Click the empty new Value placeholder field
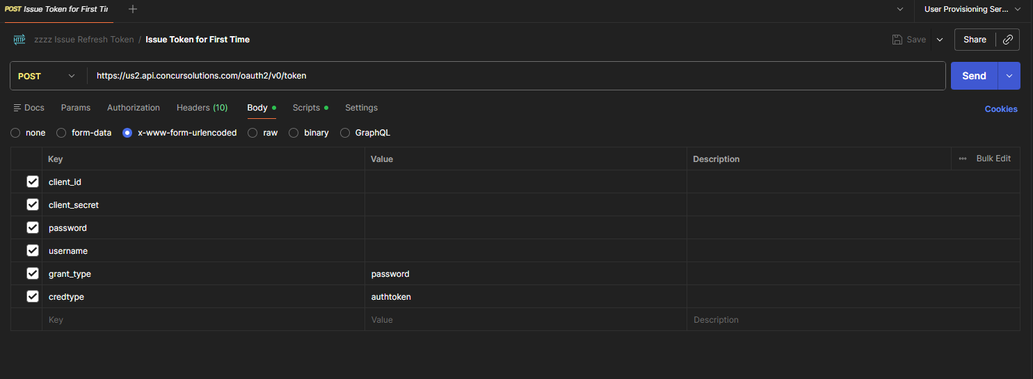 [x=526, y=320]
